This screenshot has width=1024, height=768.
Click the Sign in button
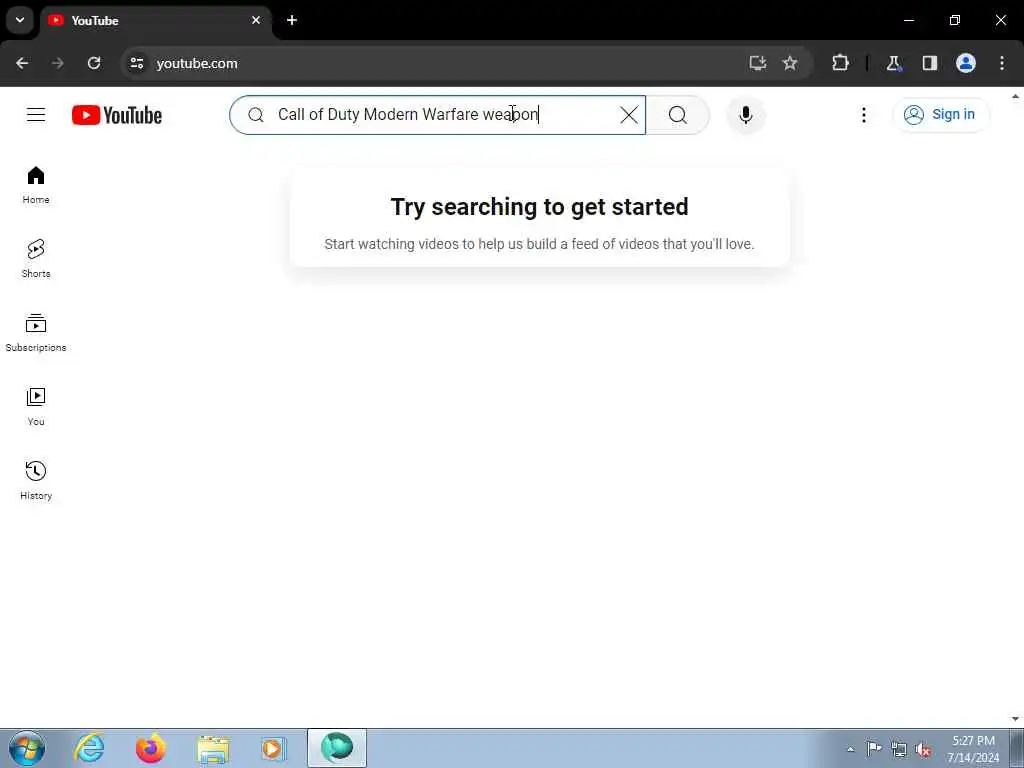coord(941,115)
